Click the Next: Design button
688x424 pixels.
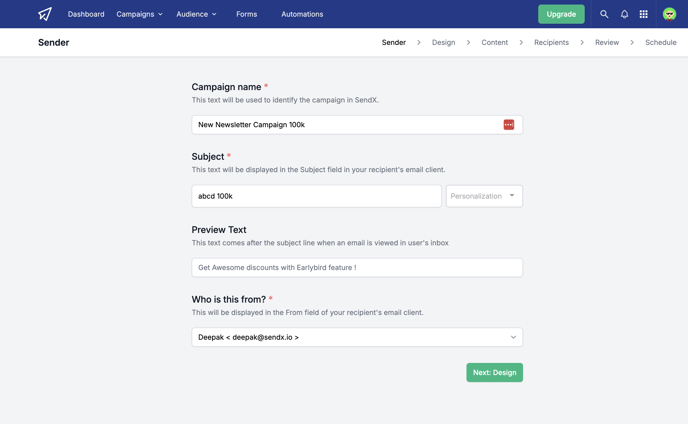click(494, 372)
